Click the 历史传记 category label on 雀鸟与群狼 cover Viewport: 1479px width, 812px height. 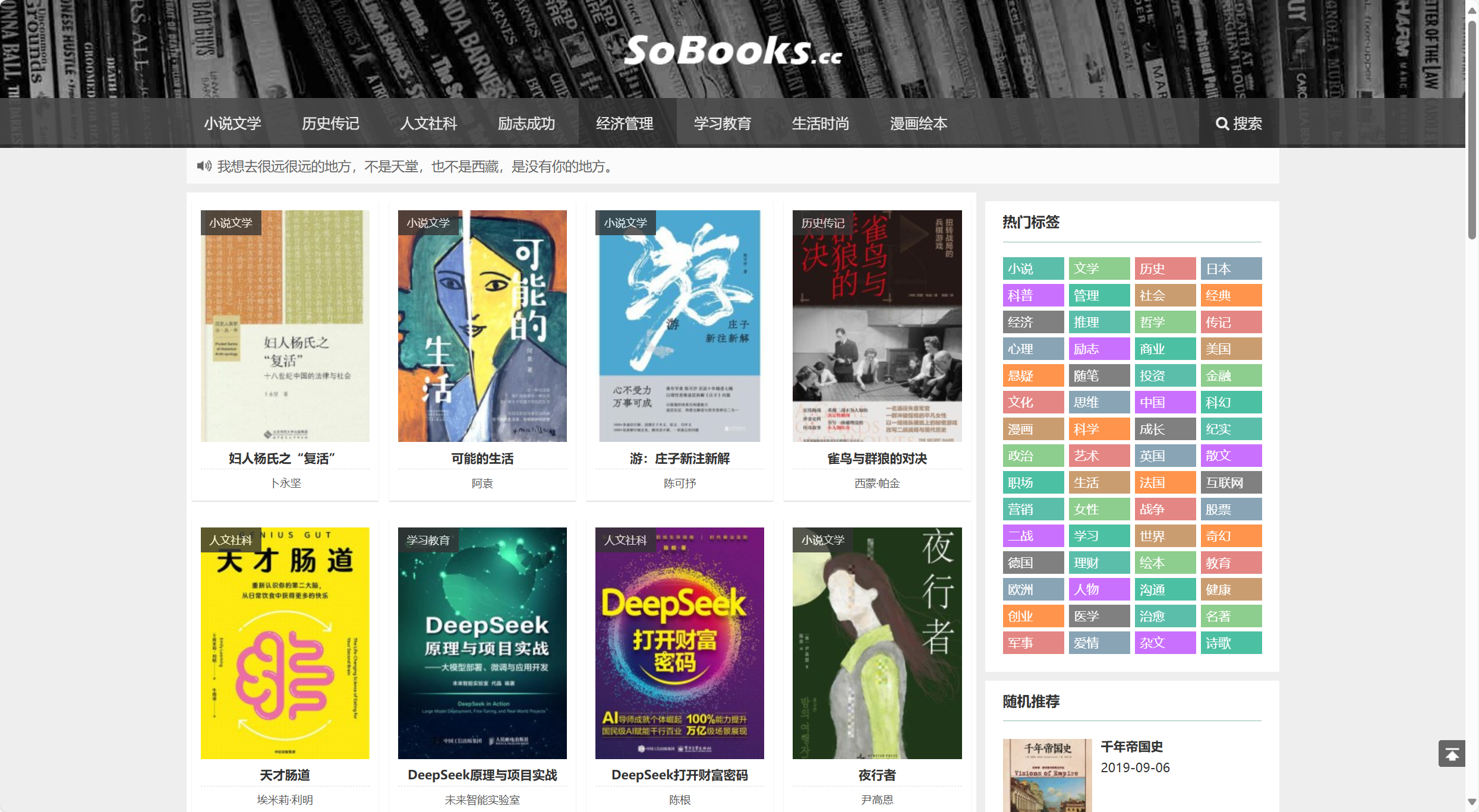[x=823, y=223]
